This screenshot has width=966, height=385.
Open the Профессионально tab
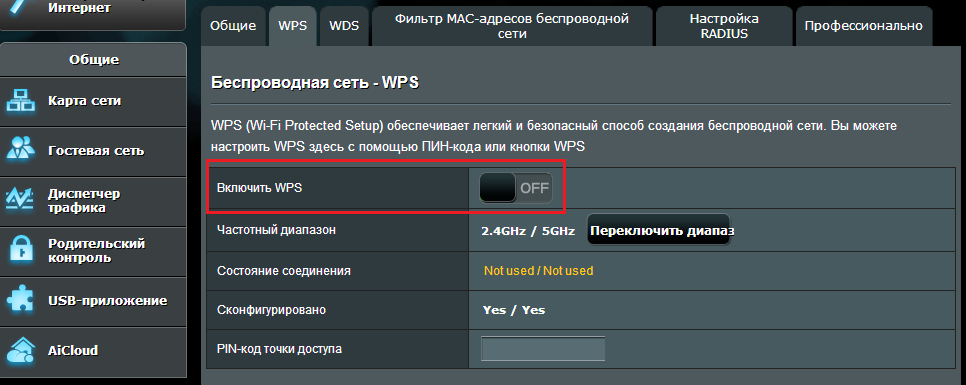tap(864, 26)
